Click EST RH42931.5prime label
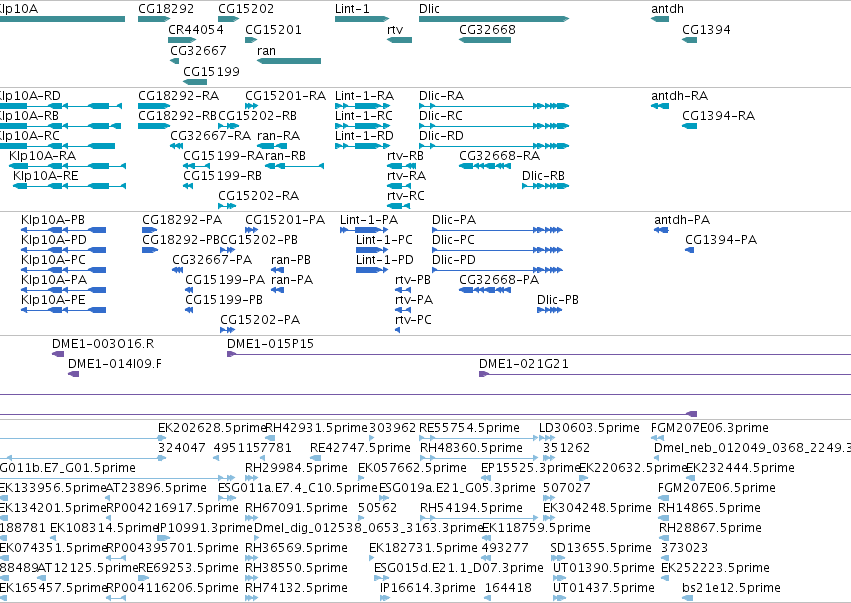This screenshot has width=851, height=603. 317,428
